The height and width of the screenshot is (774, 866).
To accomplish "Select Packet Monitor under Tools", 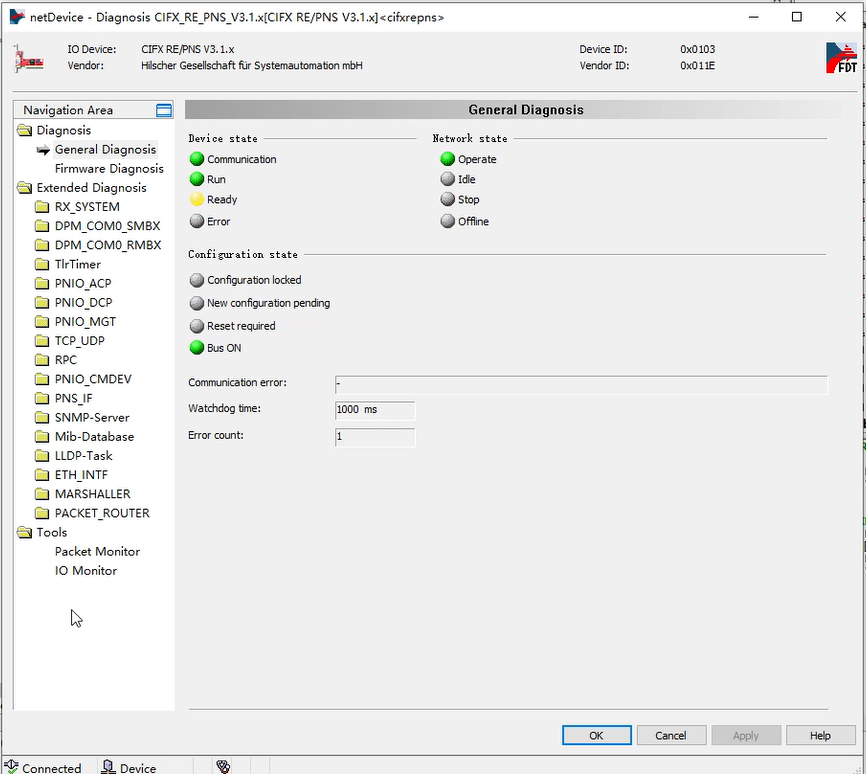I will click(97, 552).
